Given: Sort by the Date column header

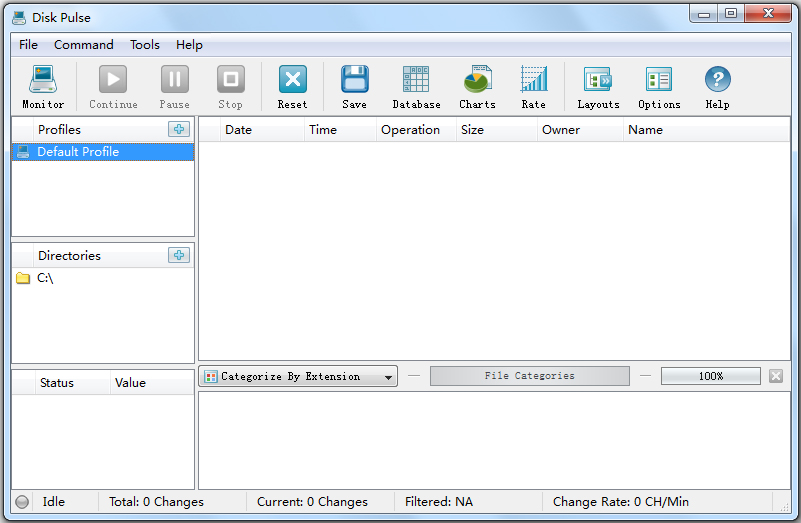Looking at the screenshot, I should click(263, 130).
